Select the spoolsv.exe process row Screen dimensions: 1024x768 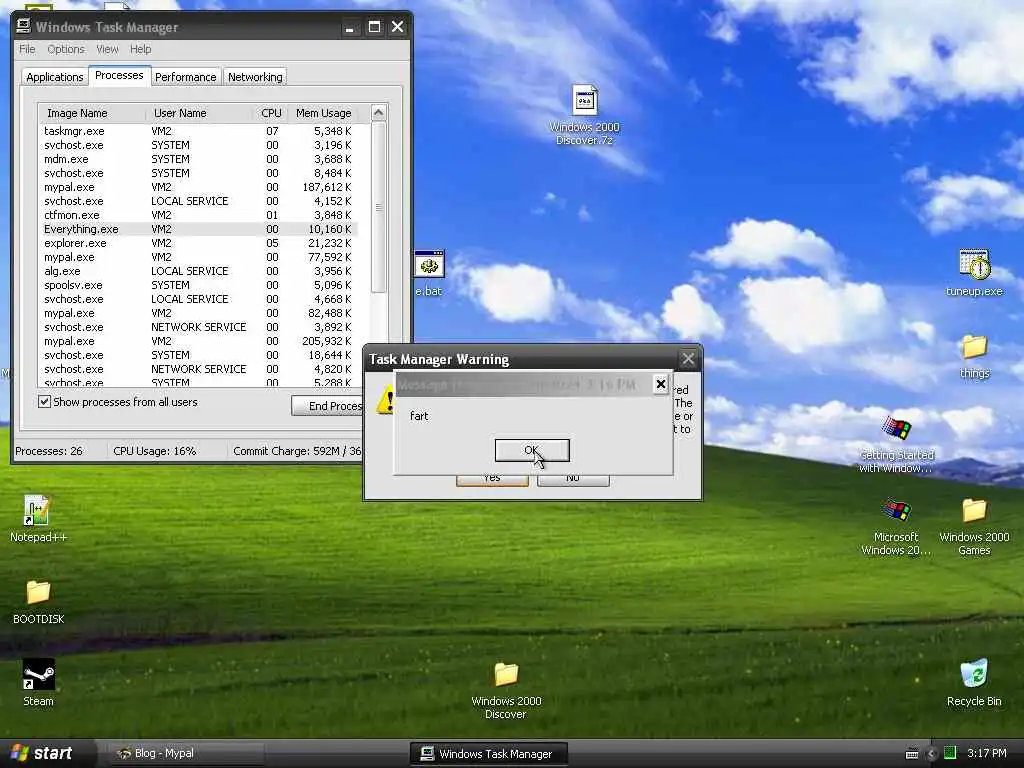[198, 285]
